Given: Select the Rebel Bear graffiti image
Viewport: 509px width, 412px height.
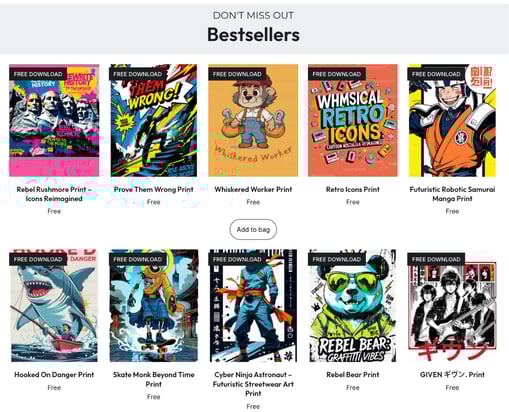Looking at the screenshot, I should 353,305.
